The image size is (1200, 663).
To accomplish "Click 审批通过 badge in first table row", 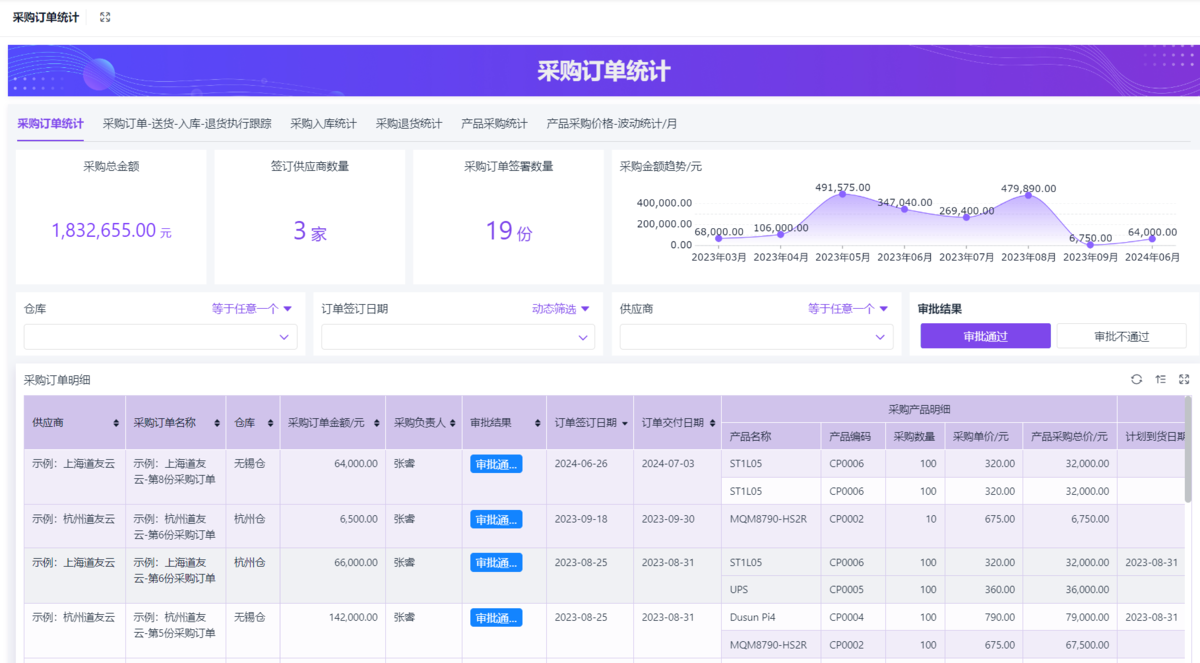I will tap(496, 464).
